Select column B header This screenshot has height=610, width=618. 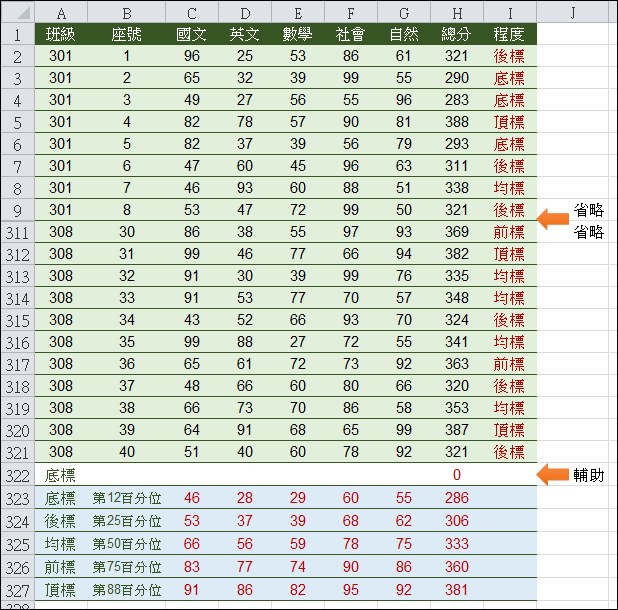[x=127, y=13]
